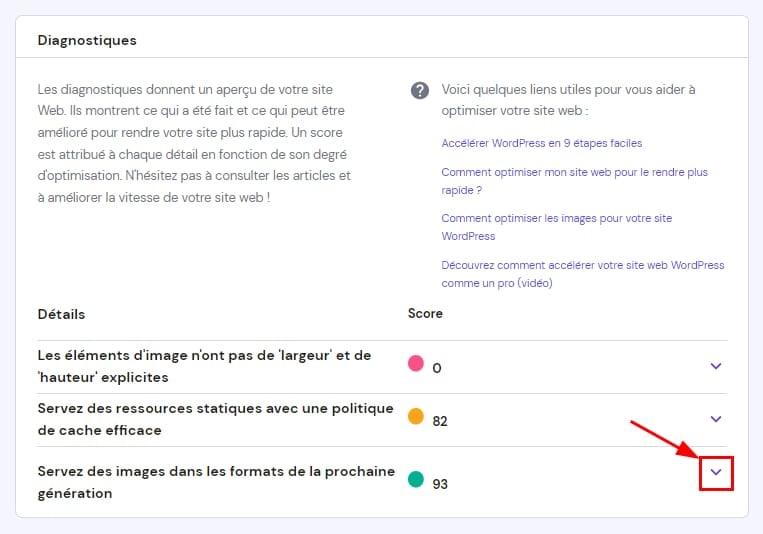The image size is (763, 534).
Task: Click the score value 82
Action: 440,421
